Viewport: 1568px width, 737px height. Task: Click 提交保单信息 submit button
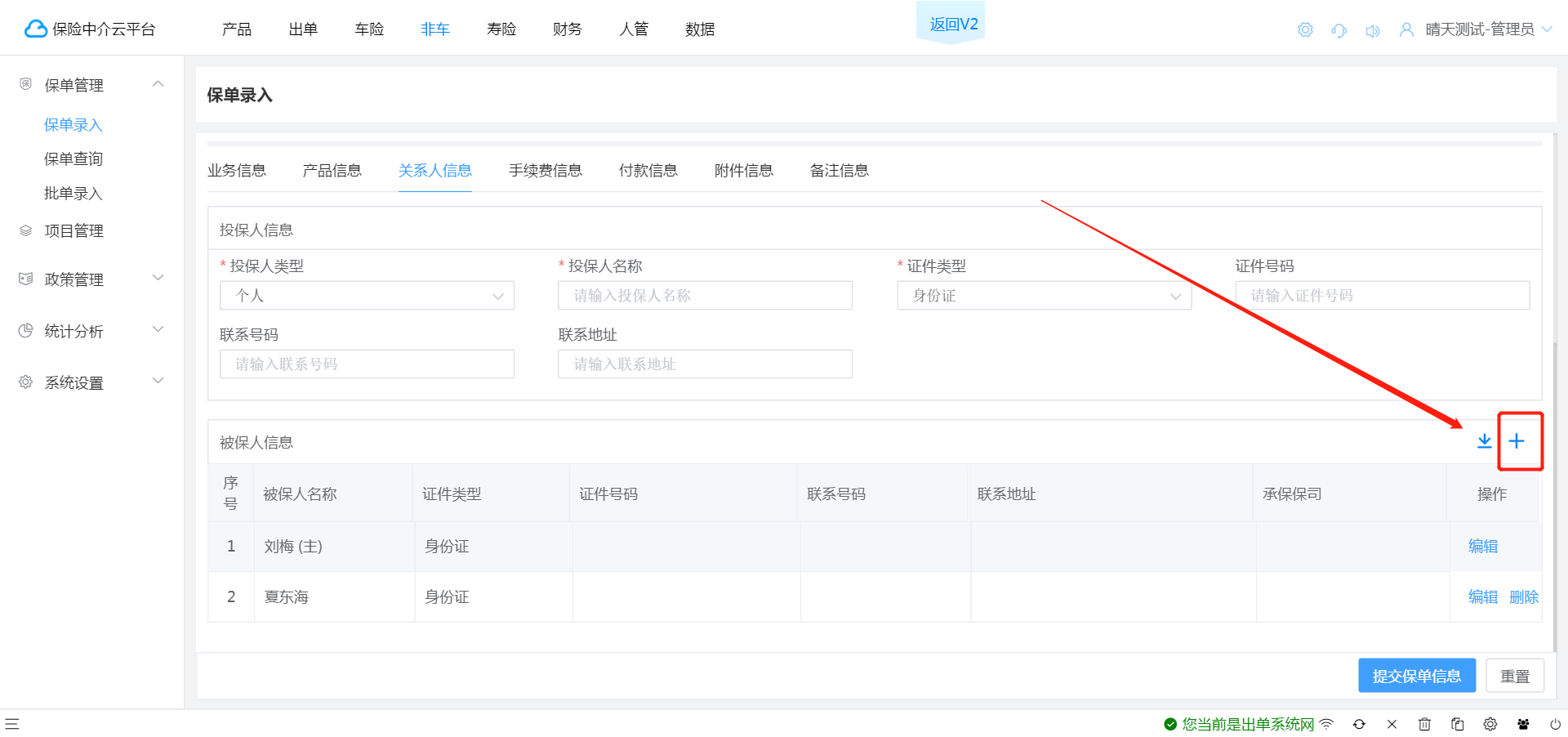(1417, 676)
